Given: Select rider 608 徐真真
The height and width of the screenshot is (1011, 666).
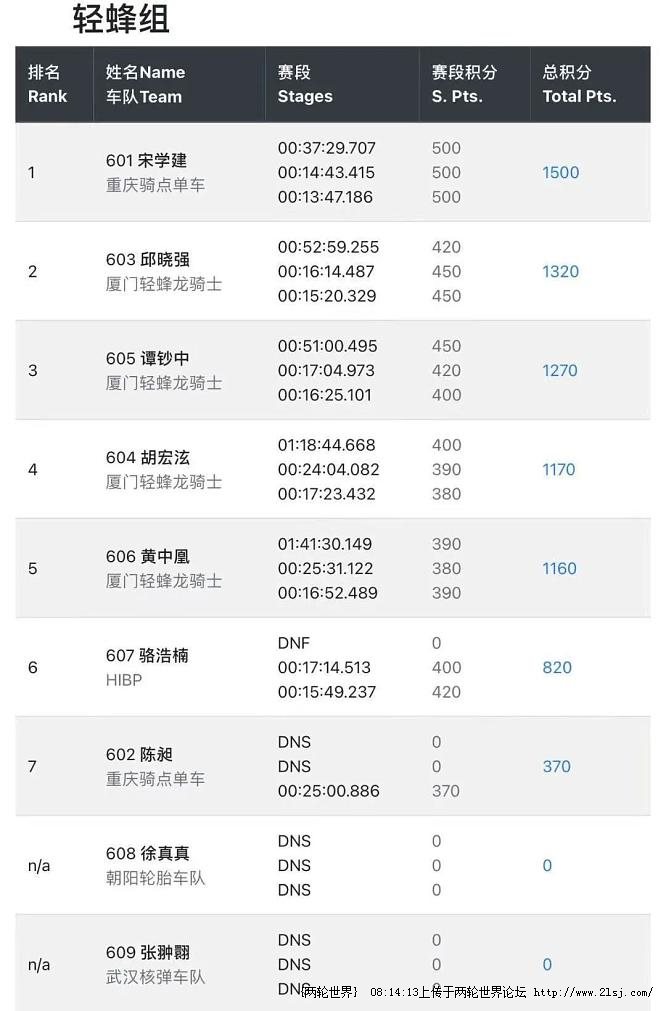Looking at the screenshot, I should [x=148, y=854].
